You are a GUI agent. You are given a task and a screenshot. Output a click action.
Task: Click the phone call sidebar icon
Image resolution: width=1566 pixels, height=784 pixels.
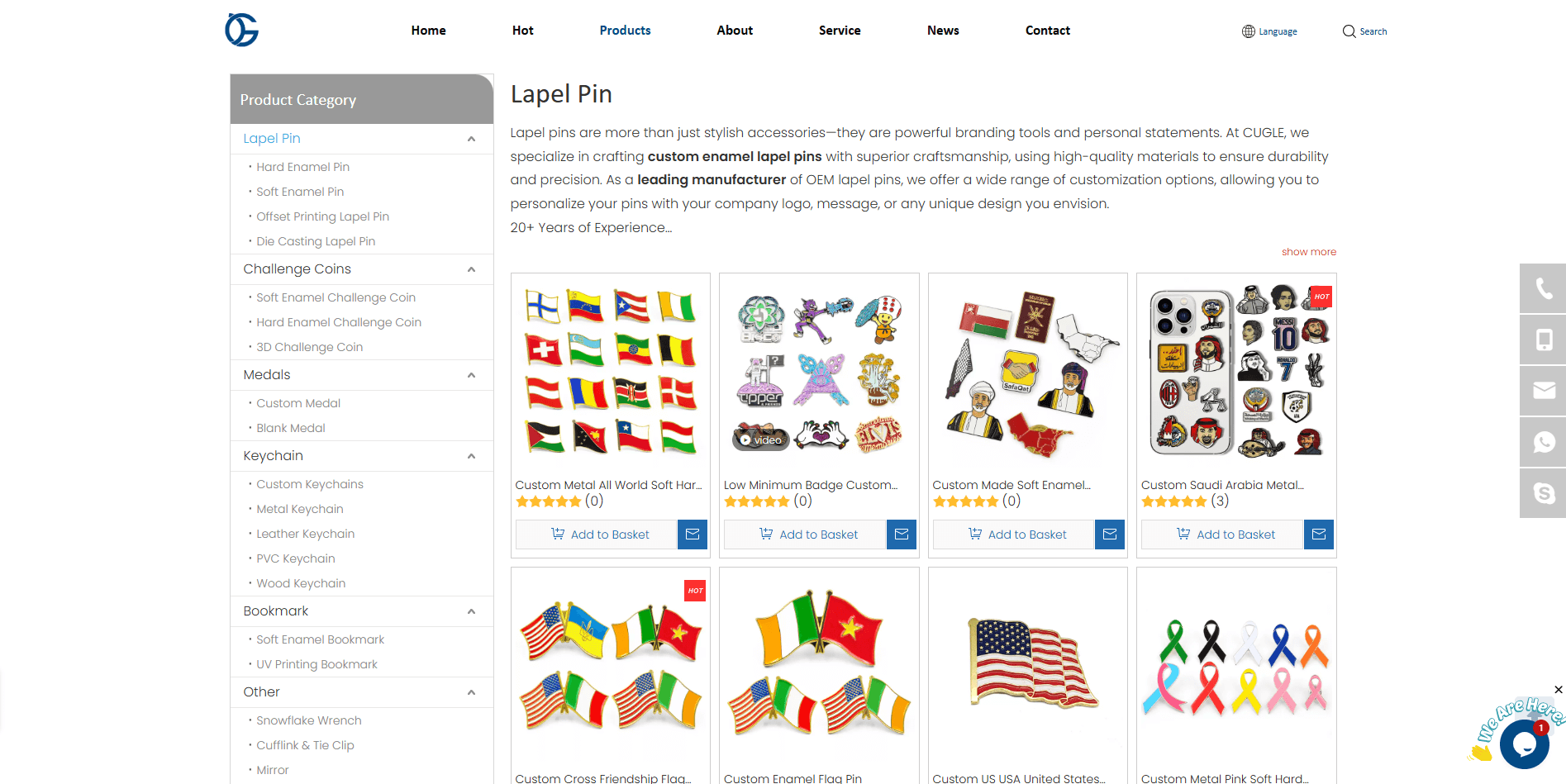(1543, 288)
